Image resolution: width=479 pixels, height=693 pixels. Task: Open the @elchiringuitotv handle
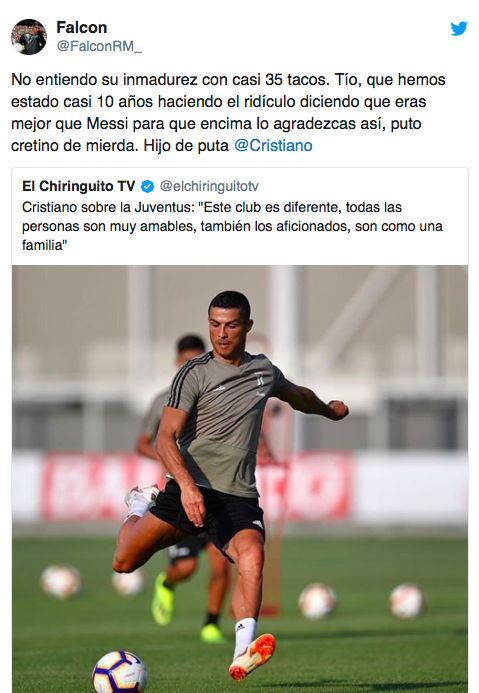point(209,187)
